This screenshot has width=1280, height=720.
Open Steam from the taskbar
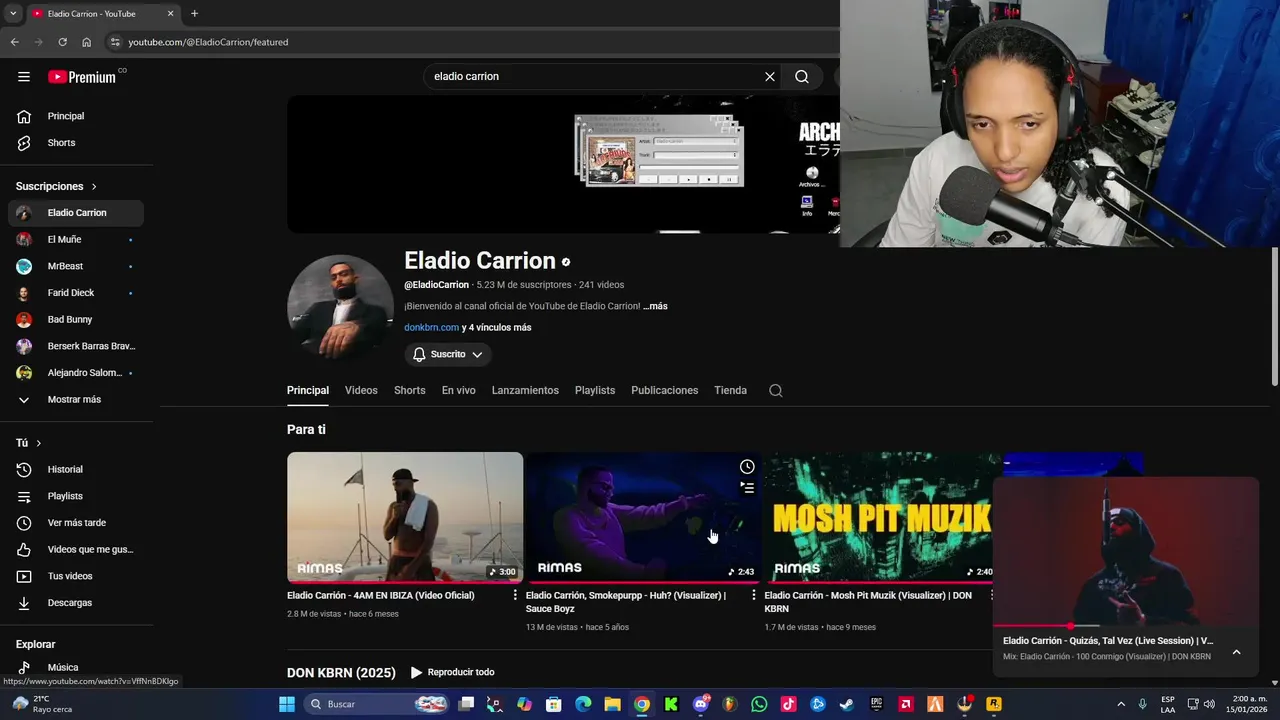pyautogui.click(x=847, y=704)
